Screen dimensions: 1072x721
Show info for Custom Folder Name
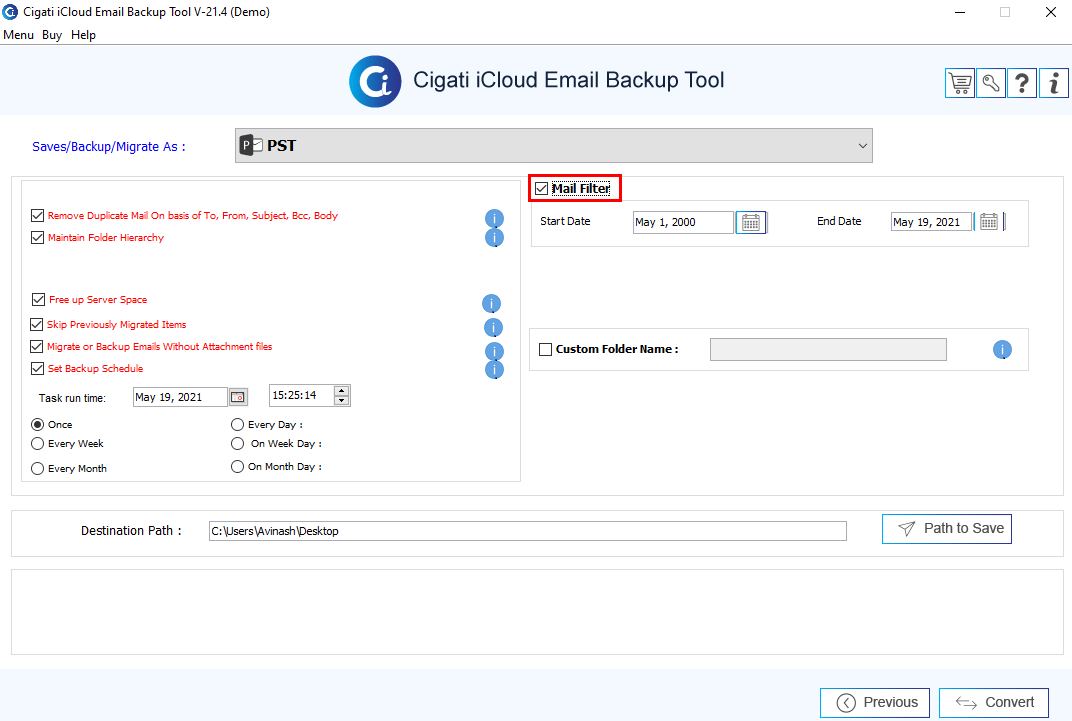click(1002, 350)
